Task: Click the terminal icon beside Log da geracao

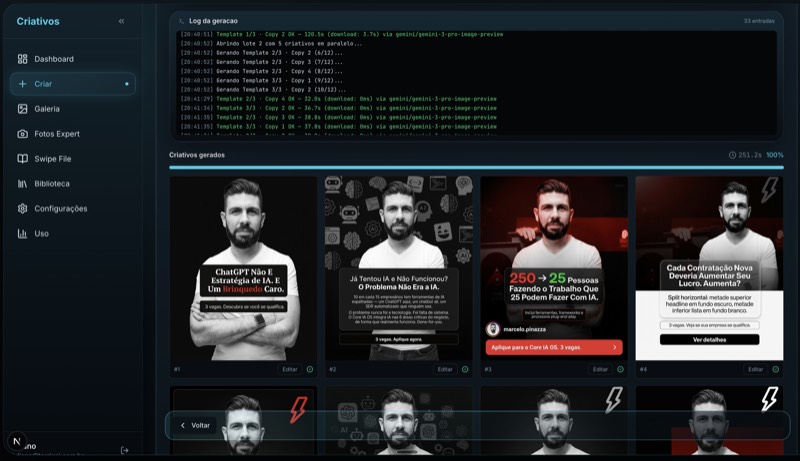Action: [x=181, y=21]
